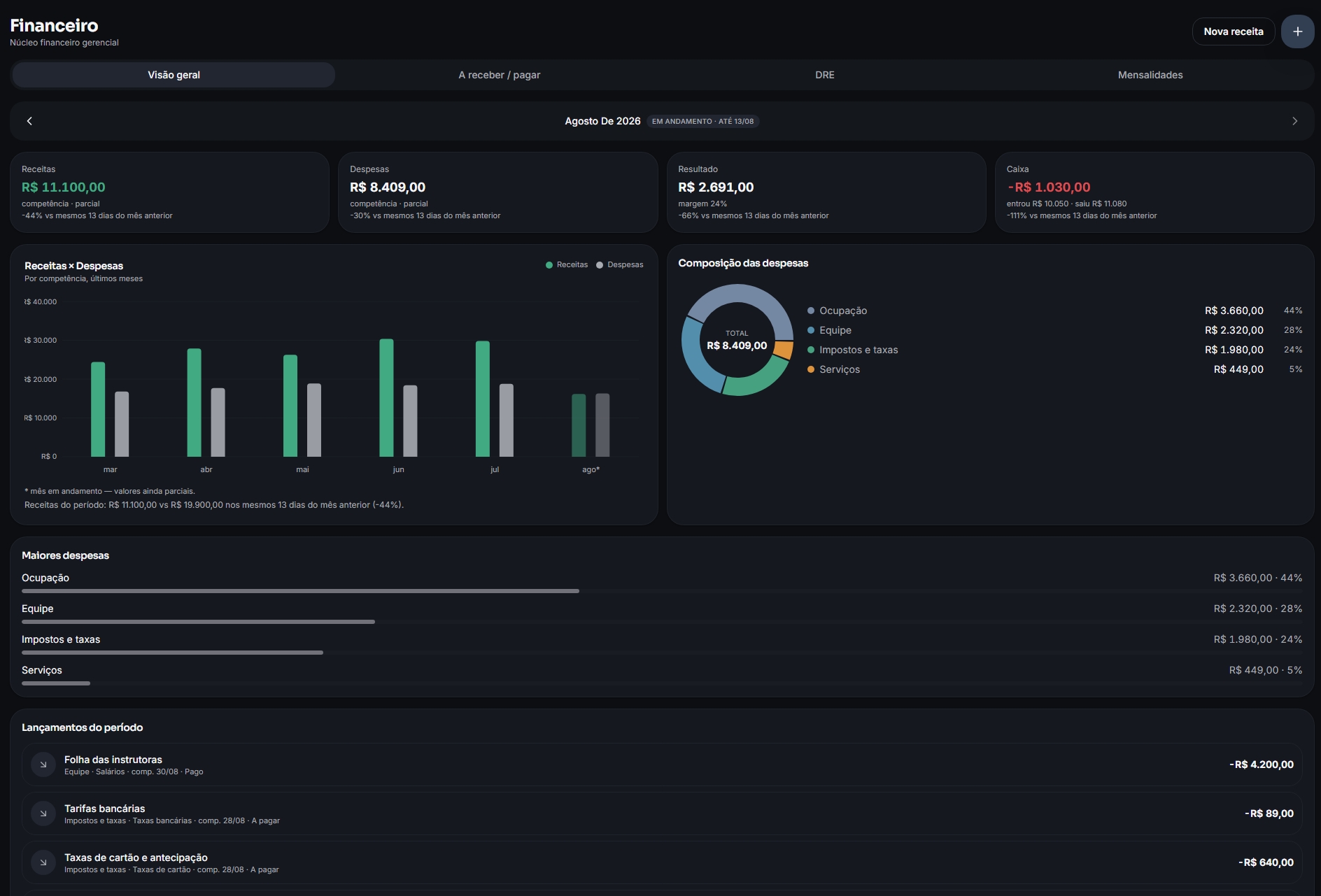Click the Financeiro page title

click(x=54, y=25)
